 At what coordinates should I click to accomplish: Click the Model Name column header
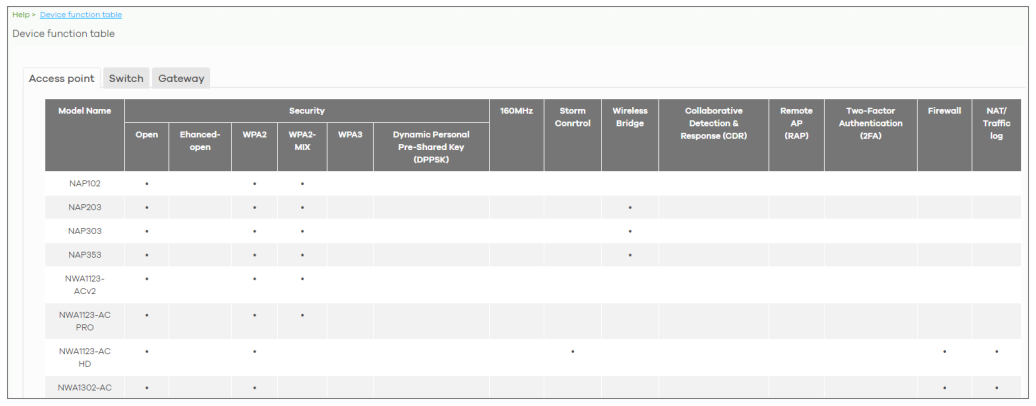(84, 110)
